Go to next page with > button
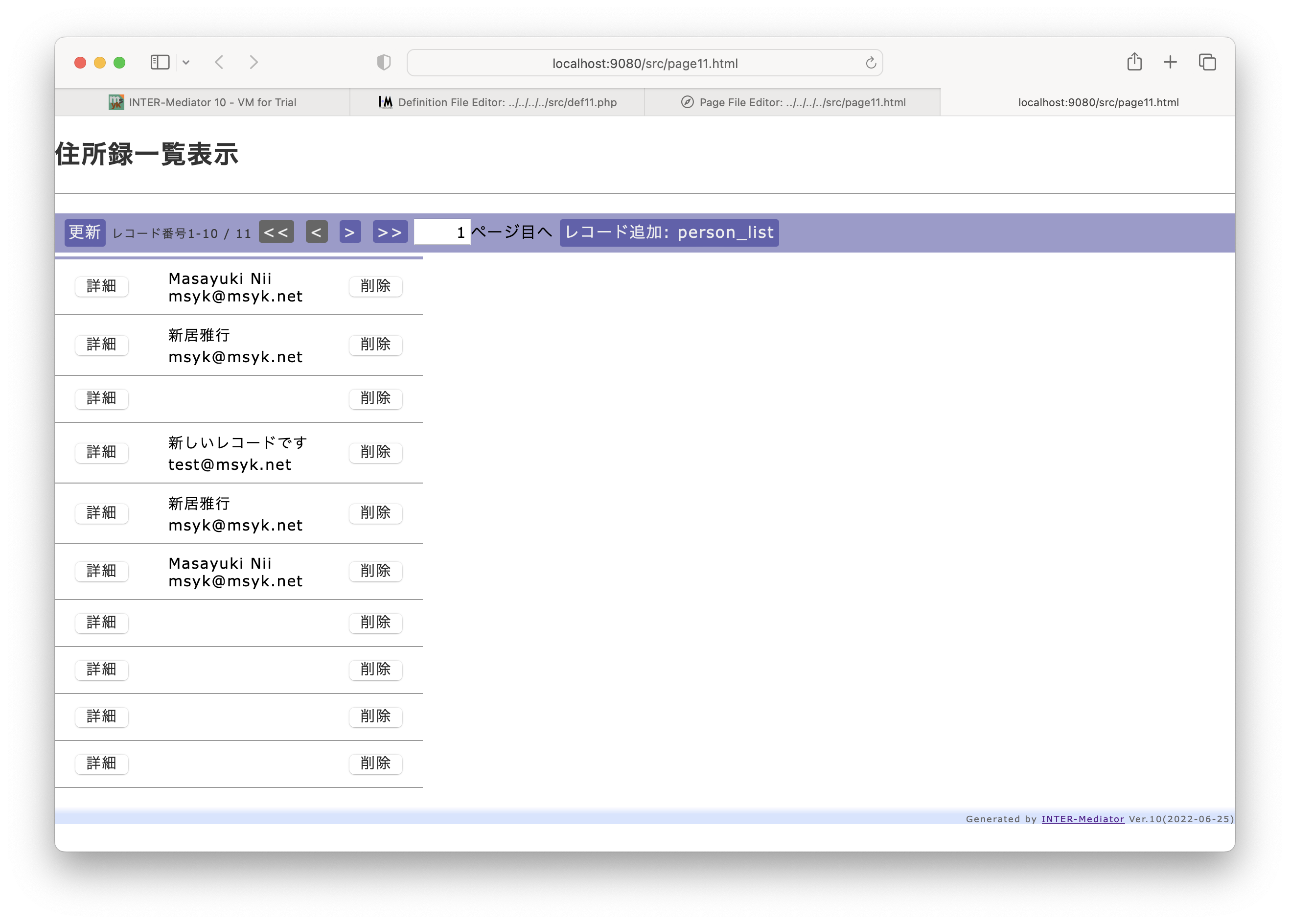 coord(350,232)
